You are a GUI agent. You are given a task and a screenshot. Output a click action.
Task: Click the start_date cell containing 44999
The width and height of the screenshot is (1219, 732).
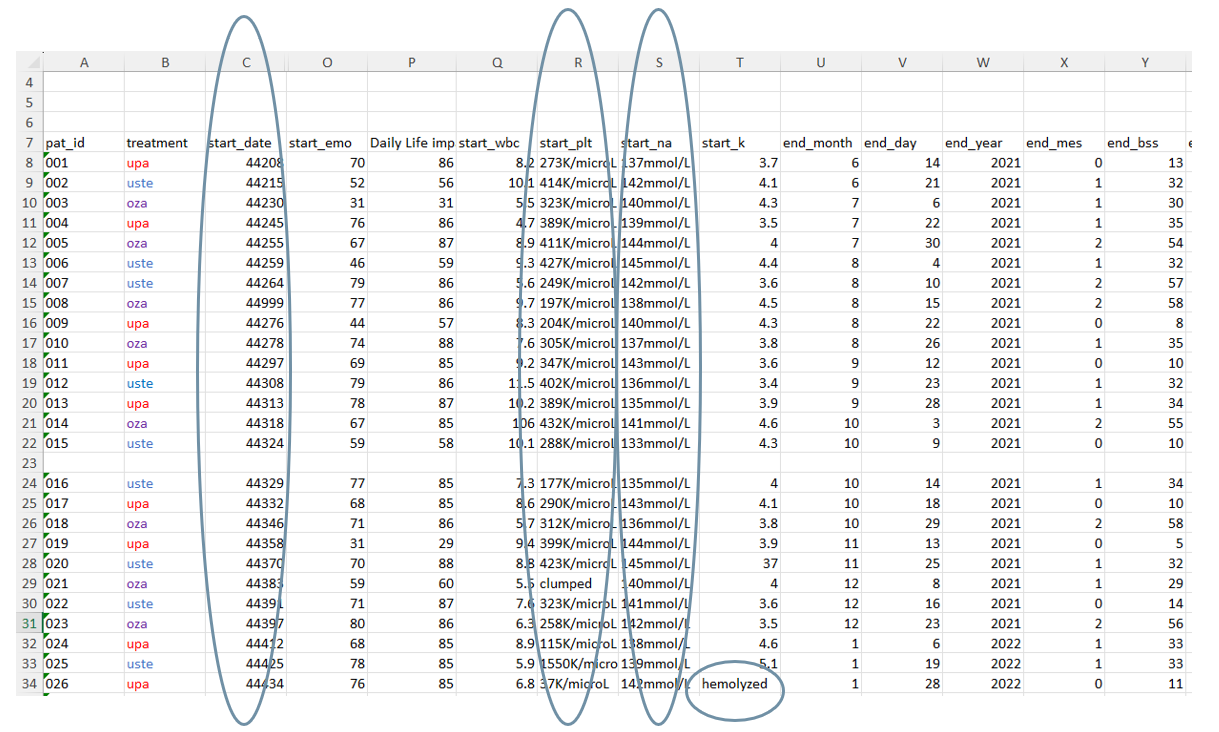coord(246,303)
